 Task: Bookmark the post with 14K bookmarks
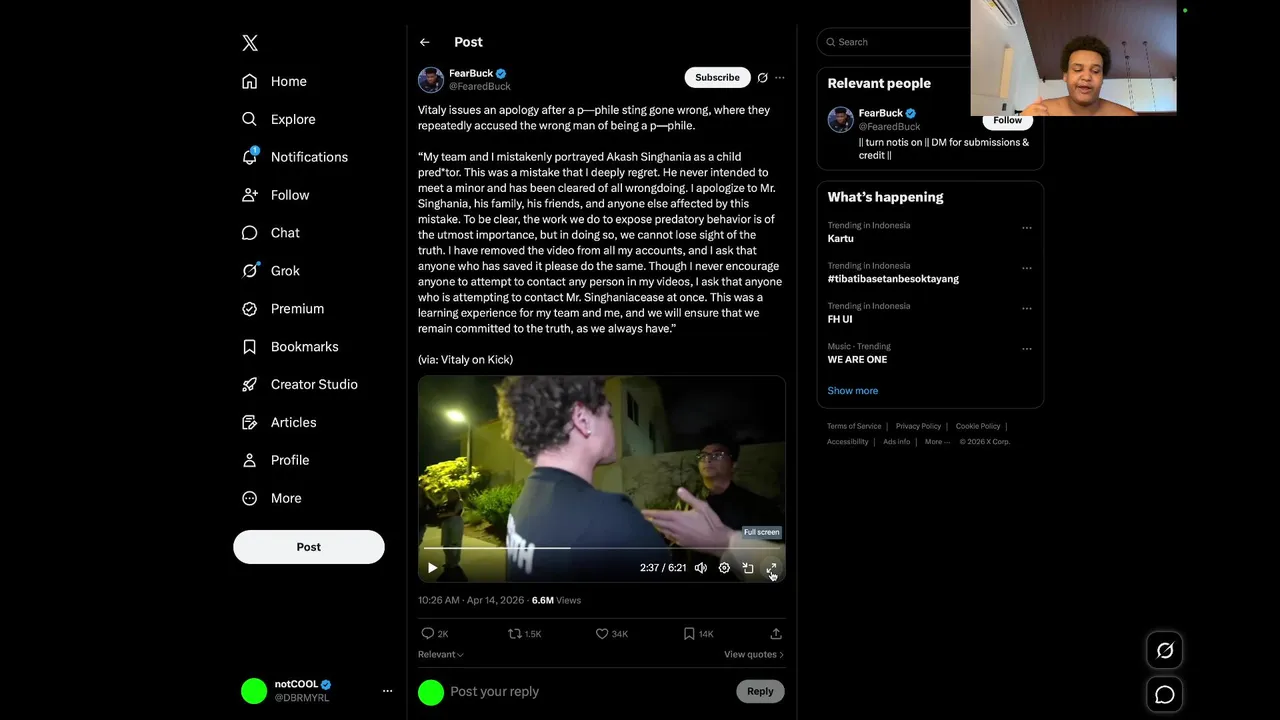698,634
